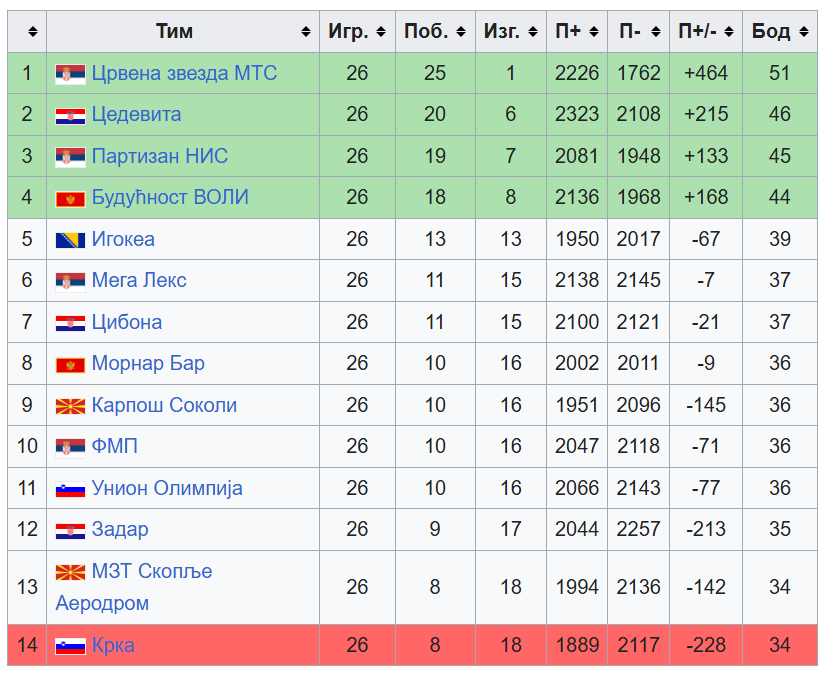Viewport: 833px width, 687px height.
Task: Sort by П- points conceded arrows
Action: (656, 32)
